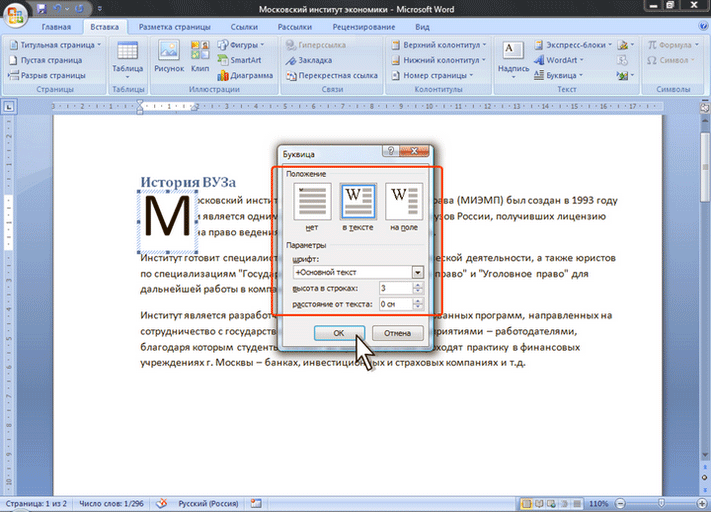Add a bookmark with Закладка
Viewport: 711px width, 512px height.
point(309,60)
